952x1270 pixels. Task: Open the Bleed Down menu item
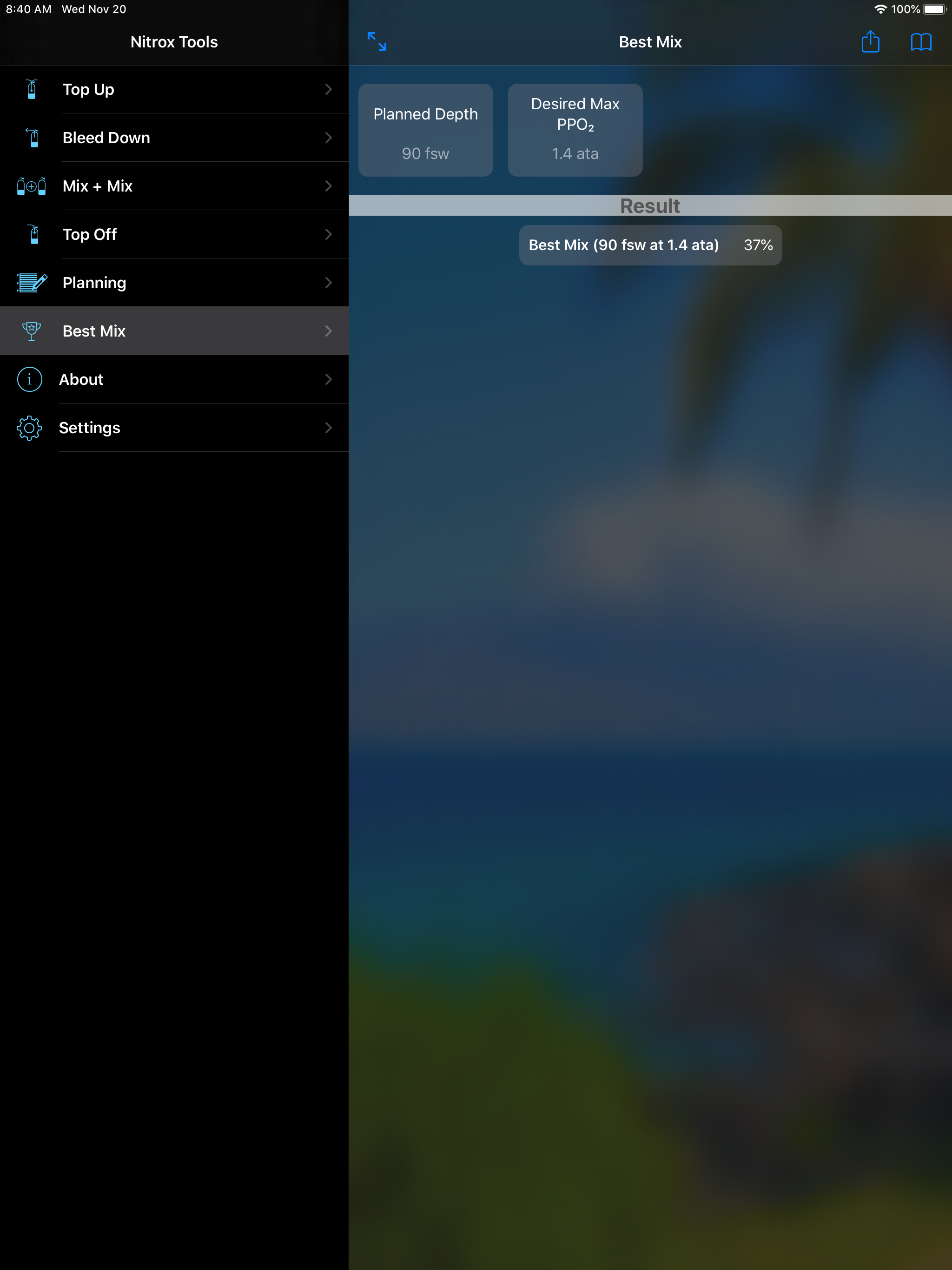106,138
